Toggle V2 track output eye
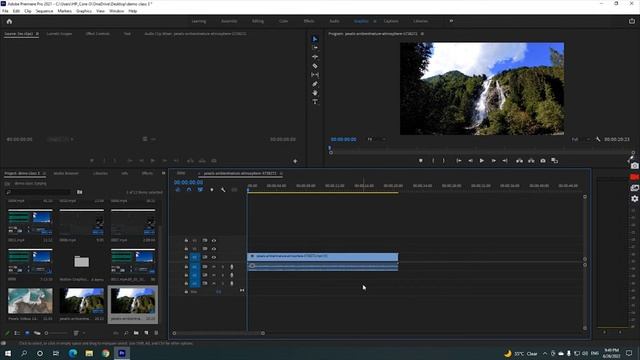 (214, 249)
